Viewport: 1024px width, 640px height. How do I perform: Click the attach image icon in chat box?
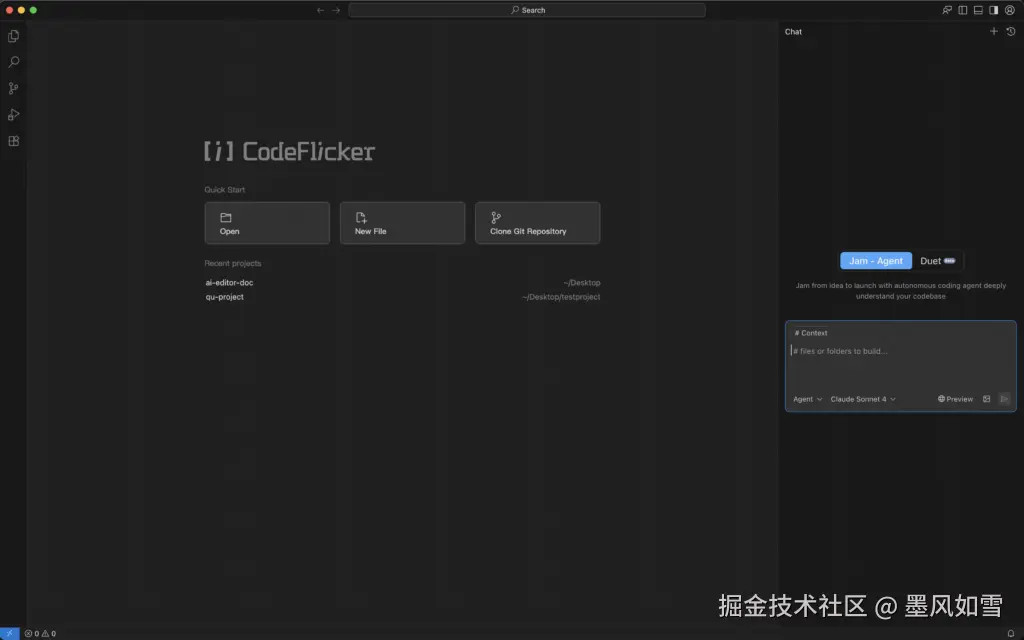tap(986, 399)
